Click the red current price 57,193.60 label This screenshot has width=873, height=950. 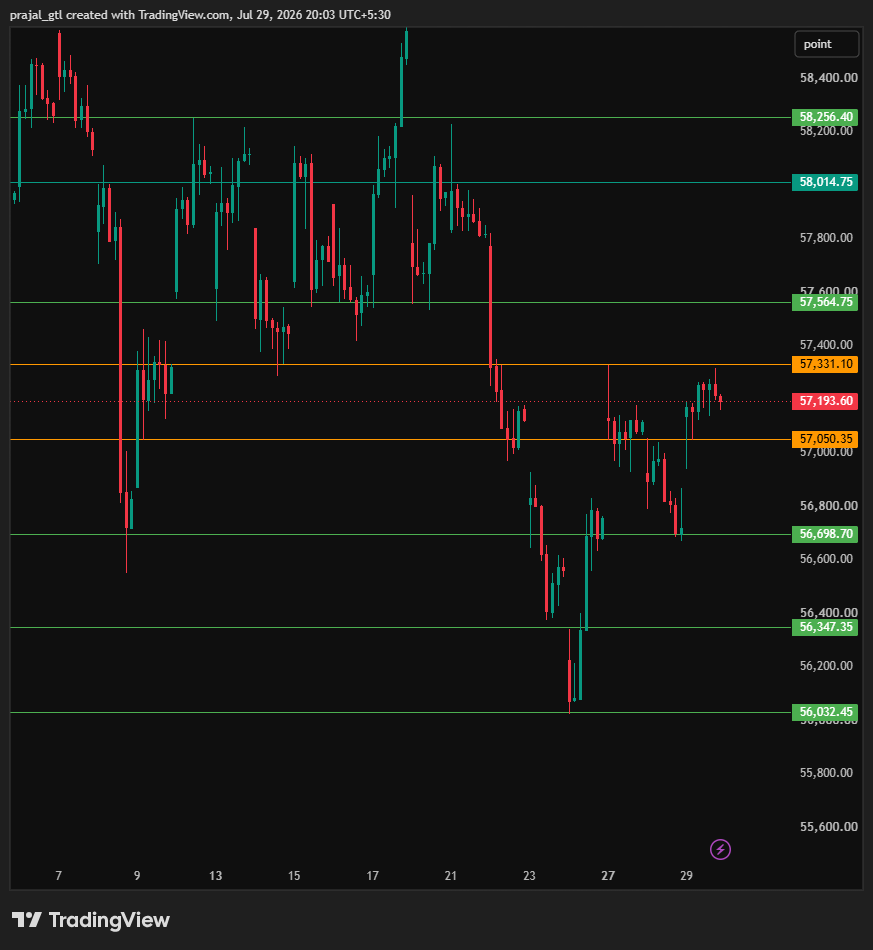coord(825,401)
